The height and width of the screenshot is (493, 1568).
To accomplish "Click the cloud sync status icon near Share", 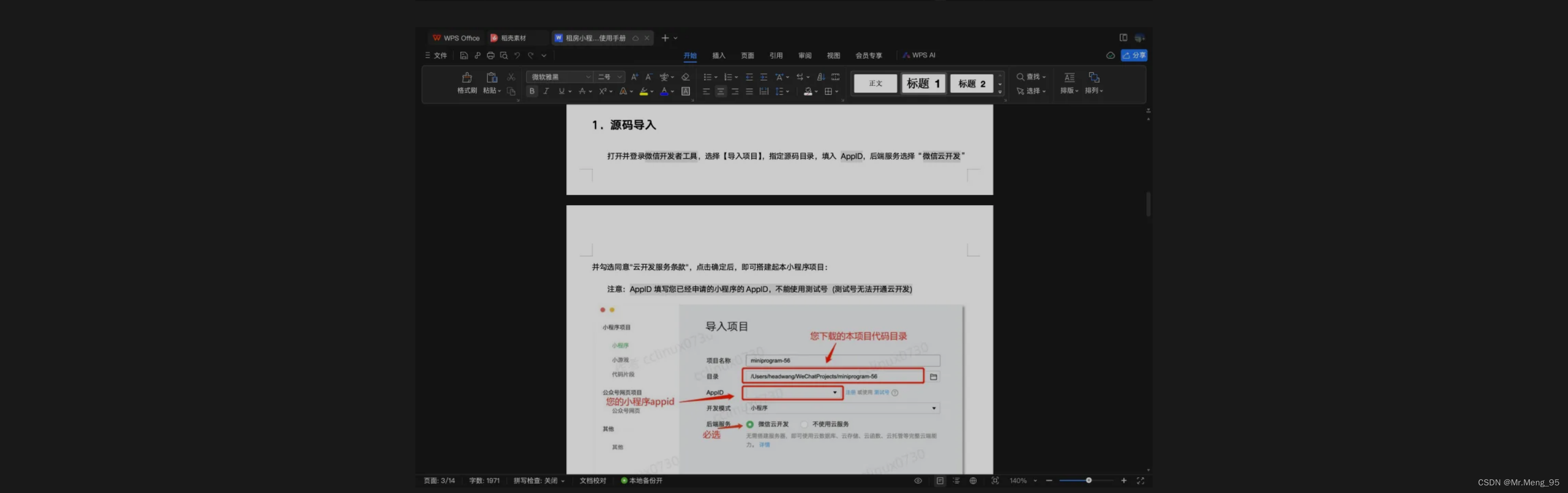I will [x=1110, y=56].
